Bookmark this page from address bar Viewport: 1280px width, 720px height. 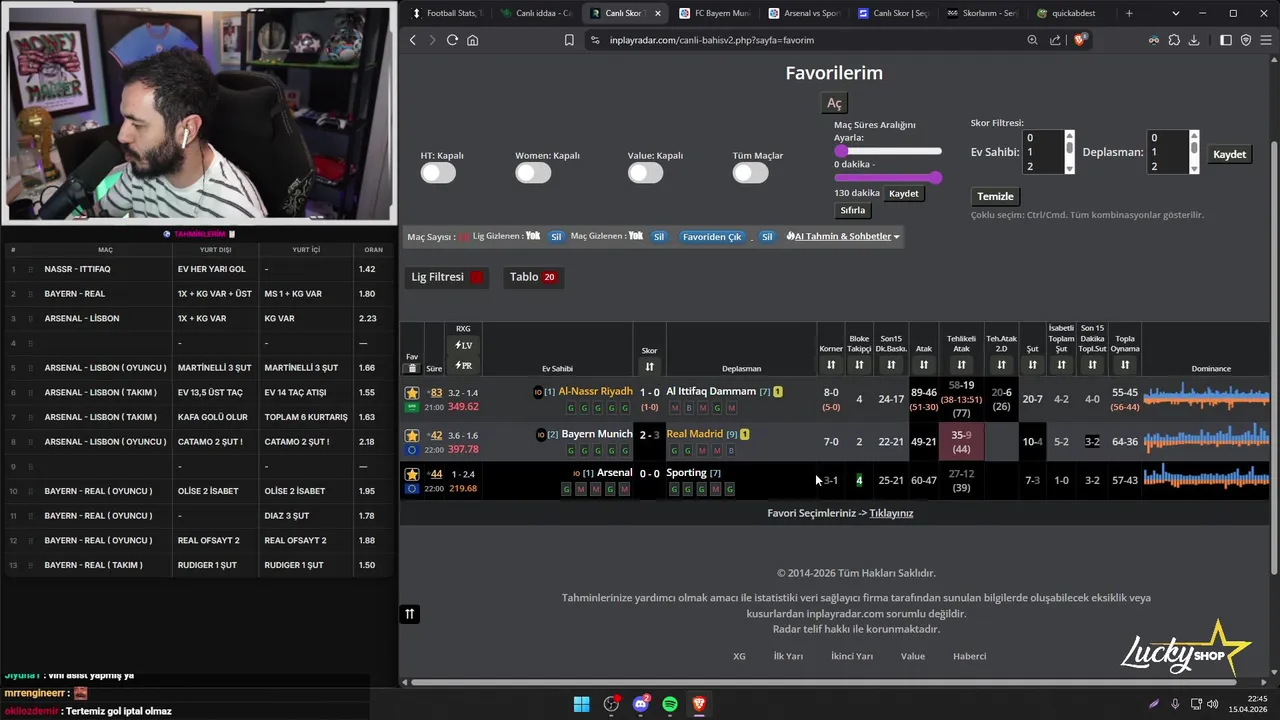click(x=569, y=40)
